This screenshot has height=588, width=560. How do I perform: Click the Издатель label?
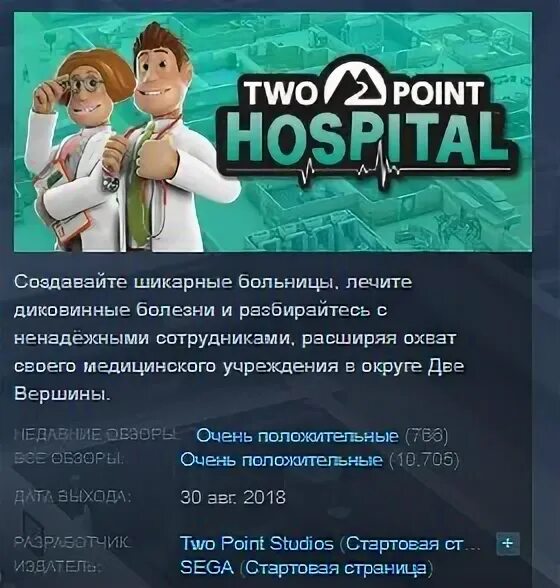pos(56,567)
